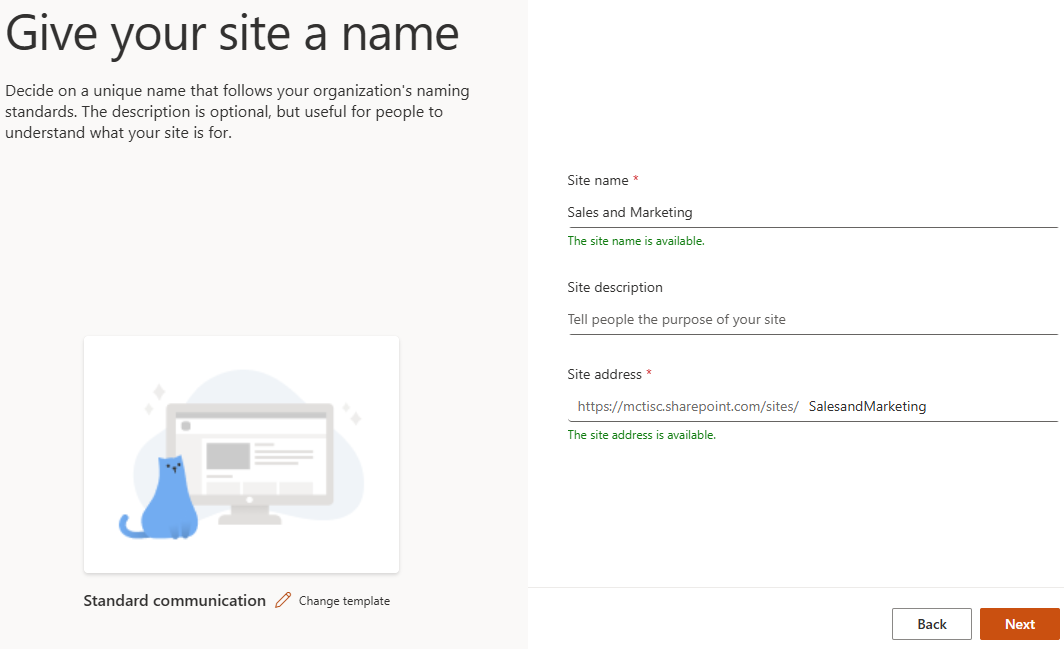
Task: Click the Standard communication label
Action: coord(174,601)
